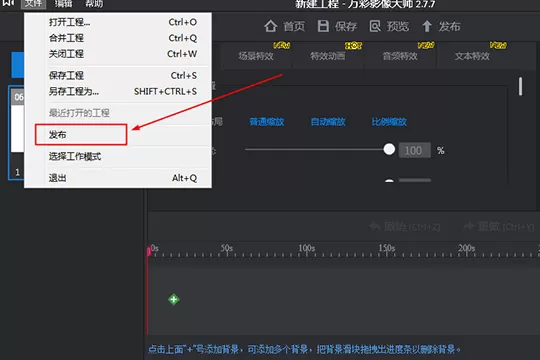Viewport: 540px width, 360px height.
Task: Click the 100 percent value field
Action: click(415, 150)
